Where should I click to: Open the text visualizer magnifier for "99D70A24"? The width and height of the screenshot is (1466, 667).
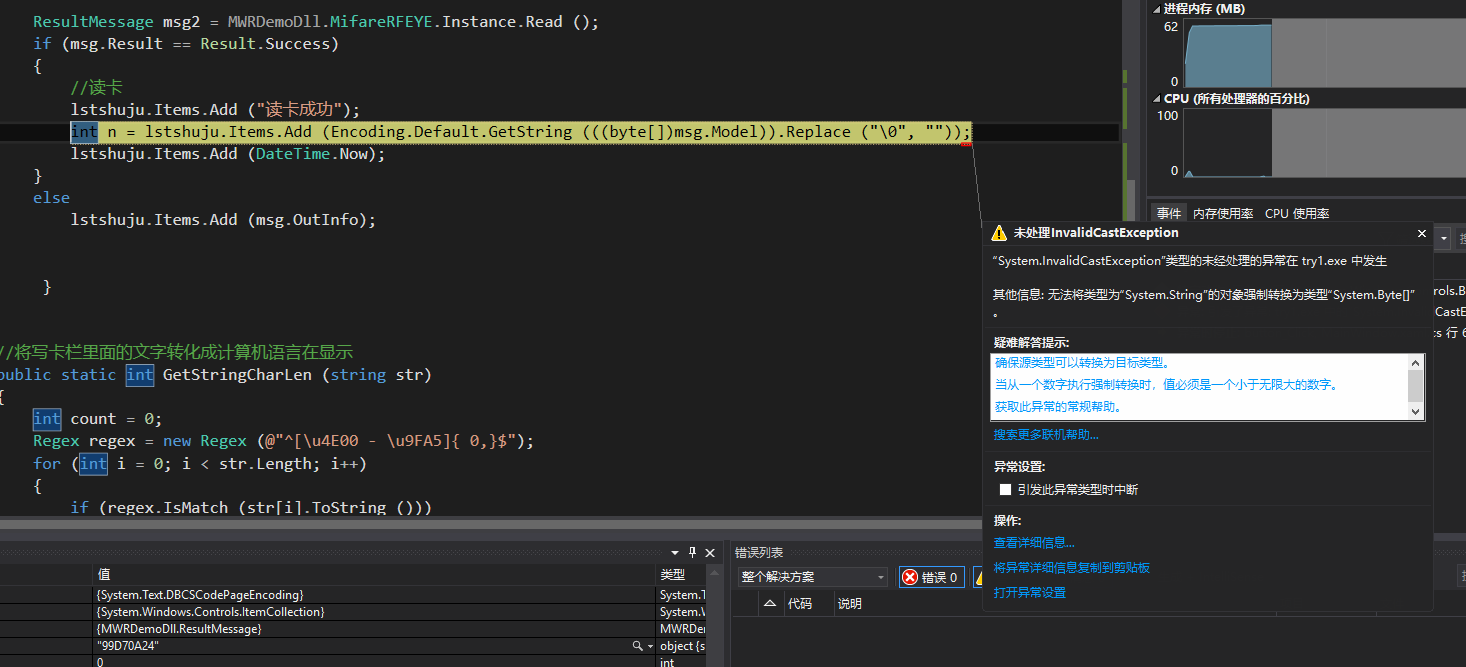[x=637, y=647]
